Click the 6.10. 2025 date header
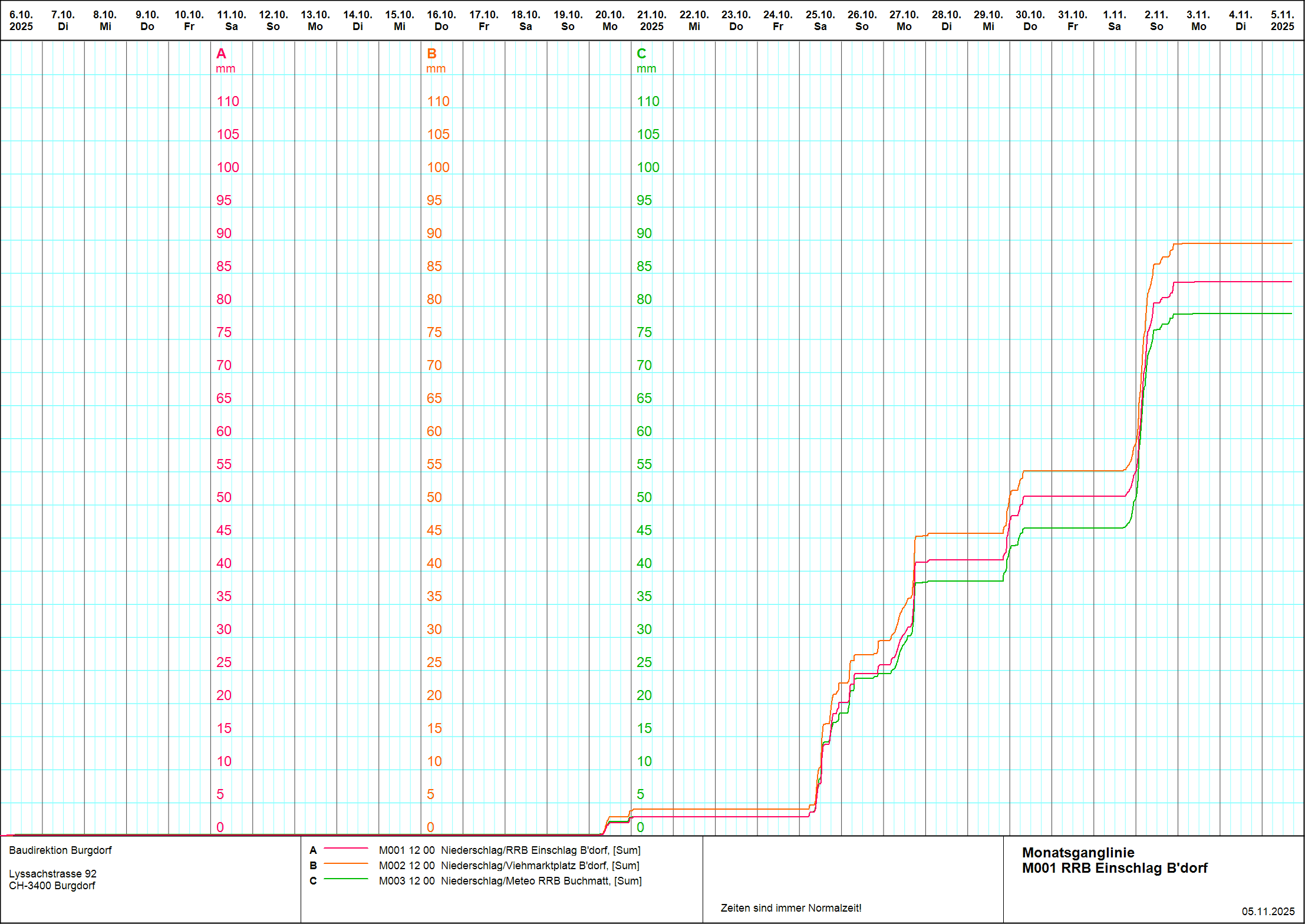This screenshot has height=924, width=1305. click(x=21, y=21)
